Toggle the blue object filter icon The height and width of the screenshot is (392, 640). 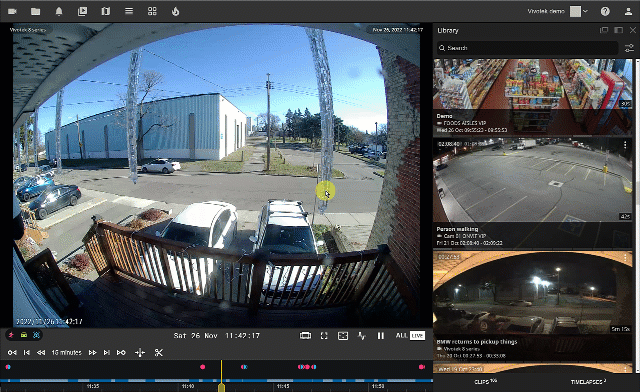pos(36,335)
